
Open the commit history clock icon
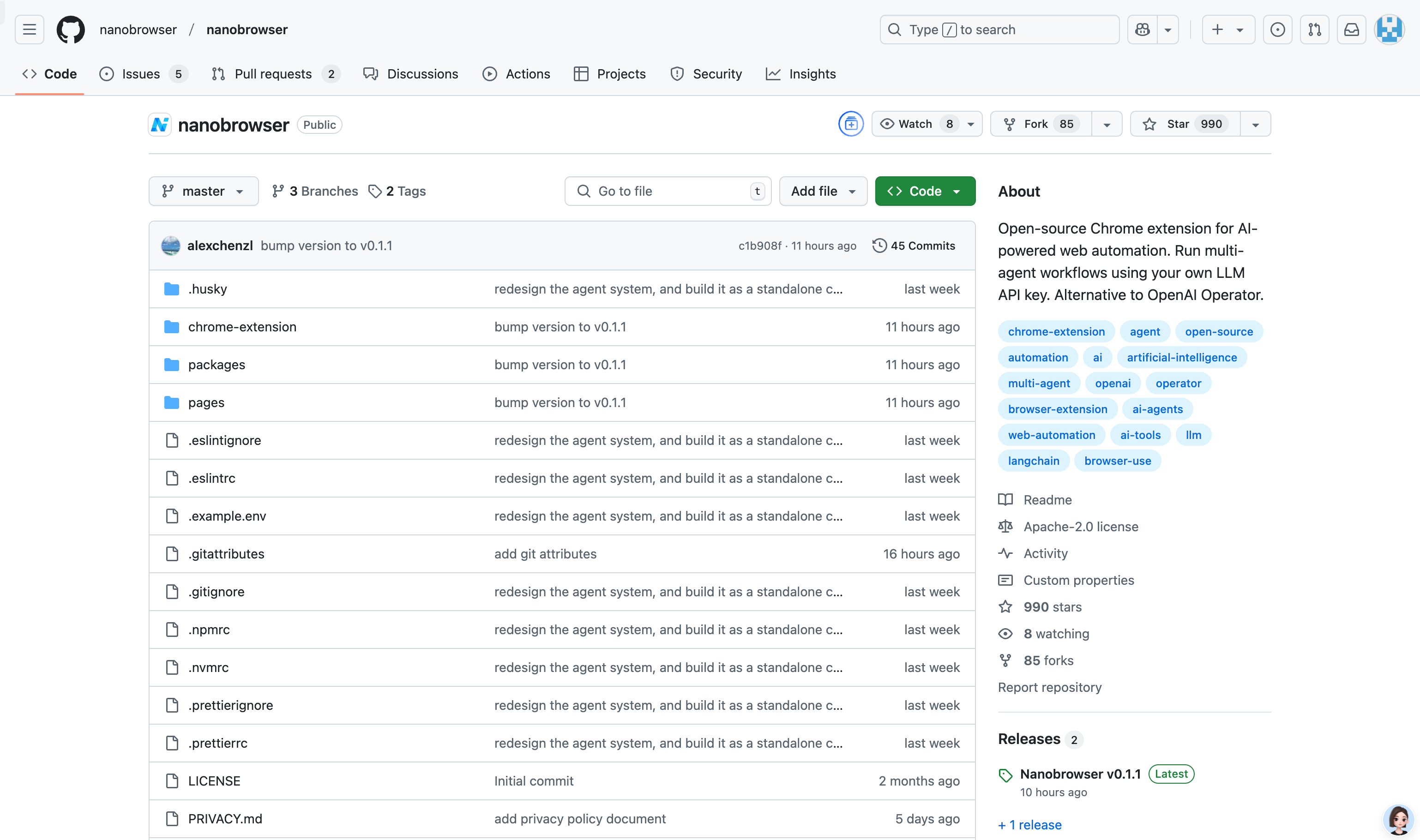[x=879, y=246]
